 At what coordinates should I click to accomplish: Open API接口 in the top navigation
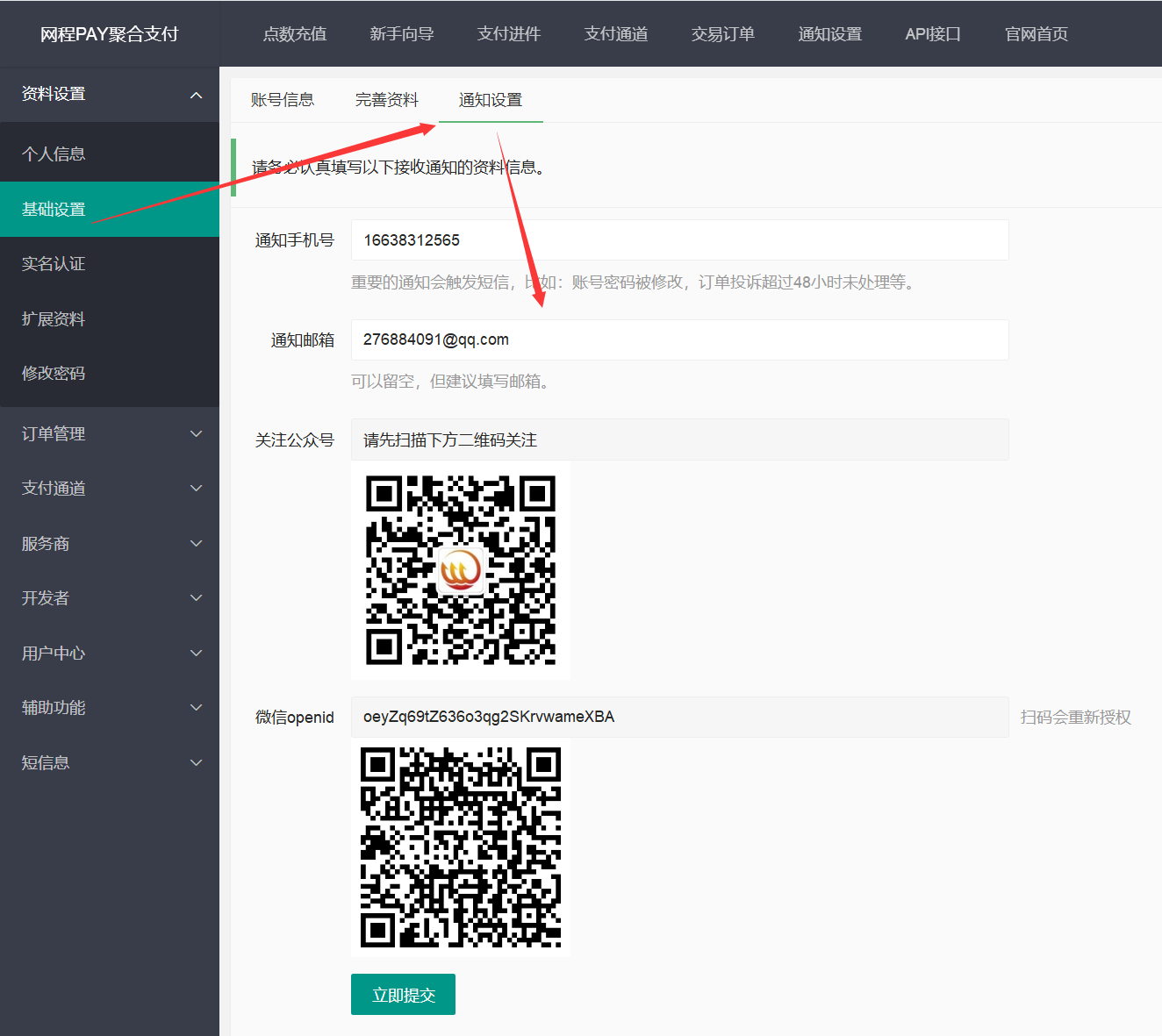click(x=932, y=34)
